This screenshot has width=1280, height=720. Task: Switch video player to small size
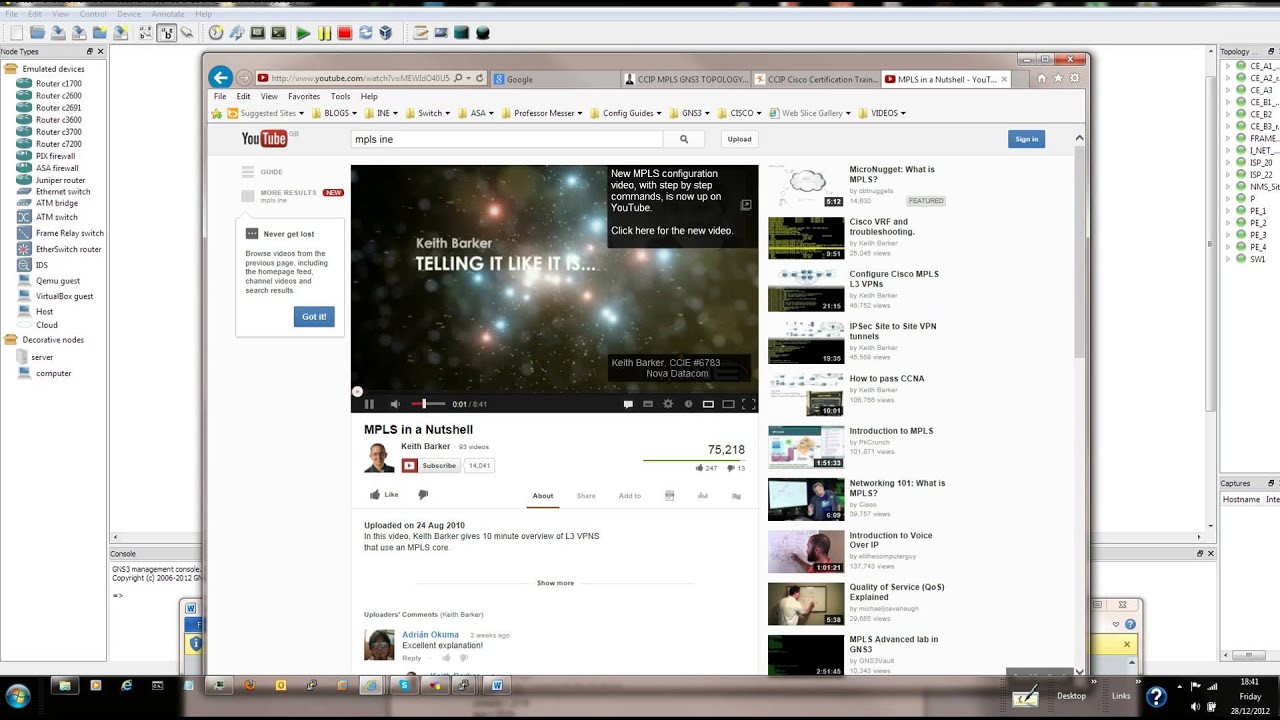click(708, 404)
